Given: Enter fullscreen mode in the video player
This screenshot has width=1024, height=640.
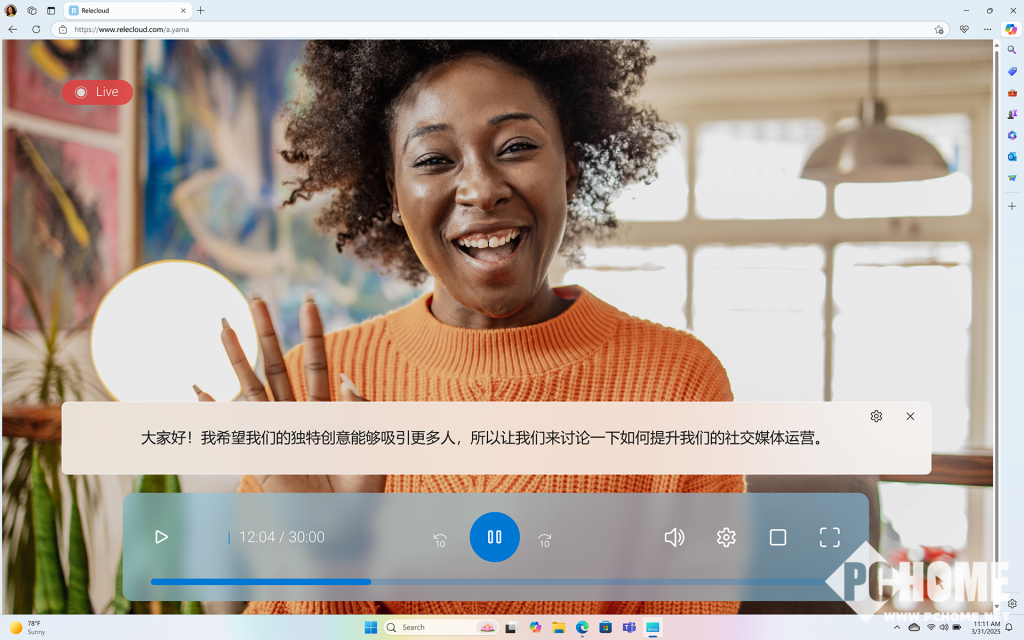Looking at the screenshot, I should pyautogui.click(x=829, y=537).
